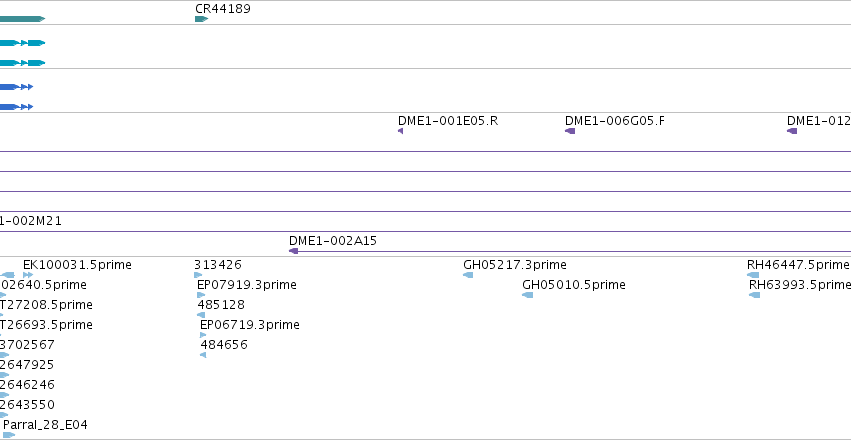Click the DME1-012 marker at right edge

[x=792, y=131]
